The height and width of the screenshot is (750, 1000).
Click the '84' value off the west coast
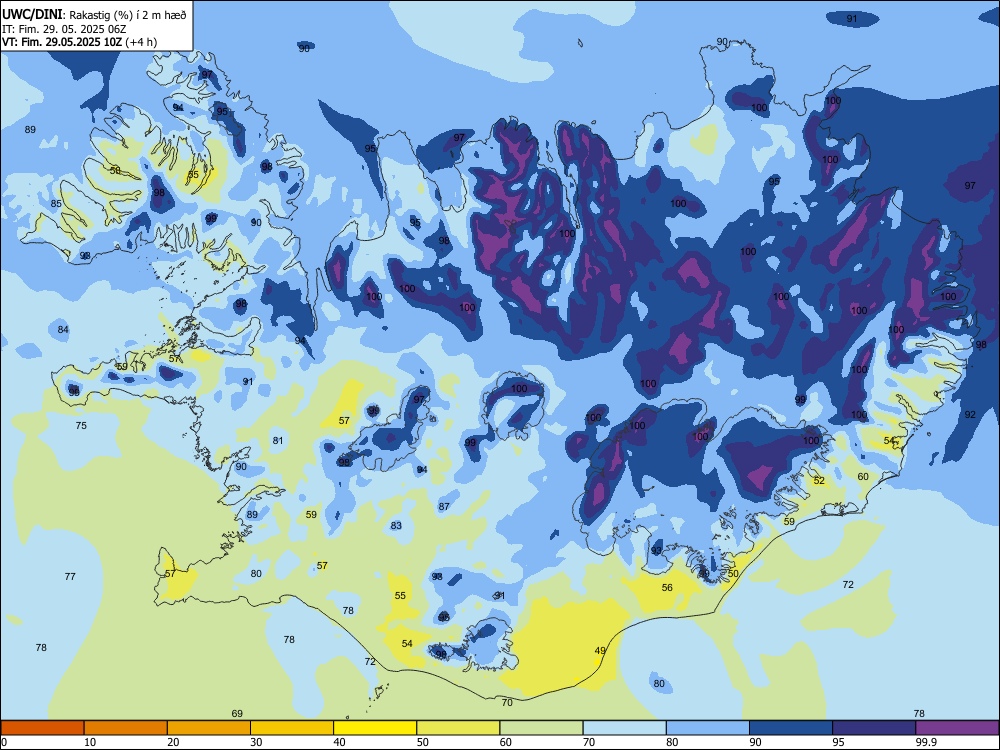[62, 330]
